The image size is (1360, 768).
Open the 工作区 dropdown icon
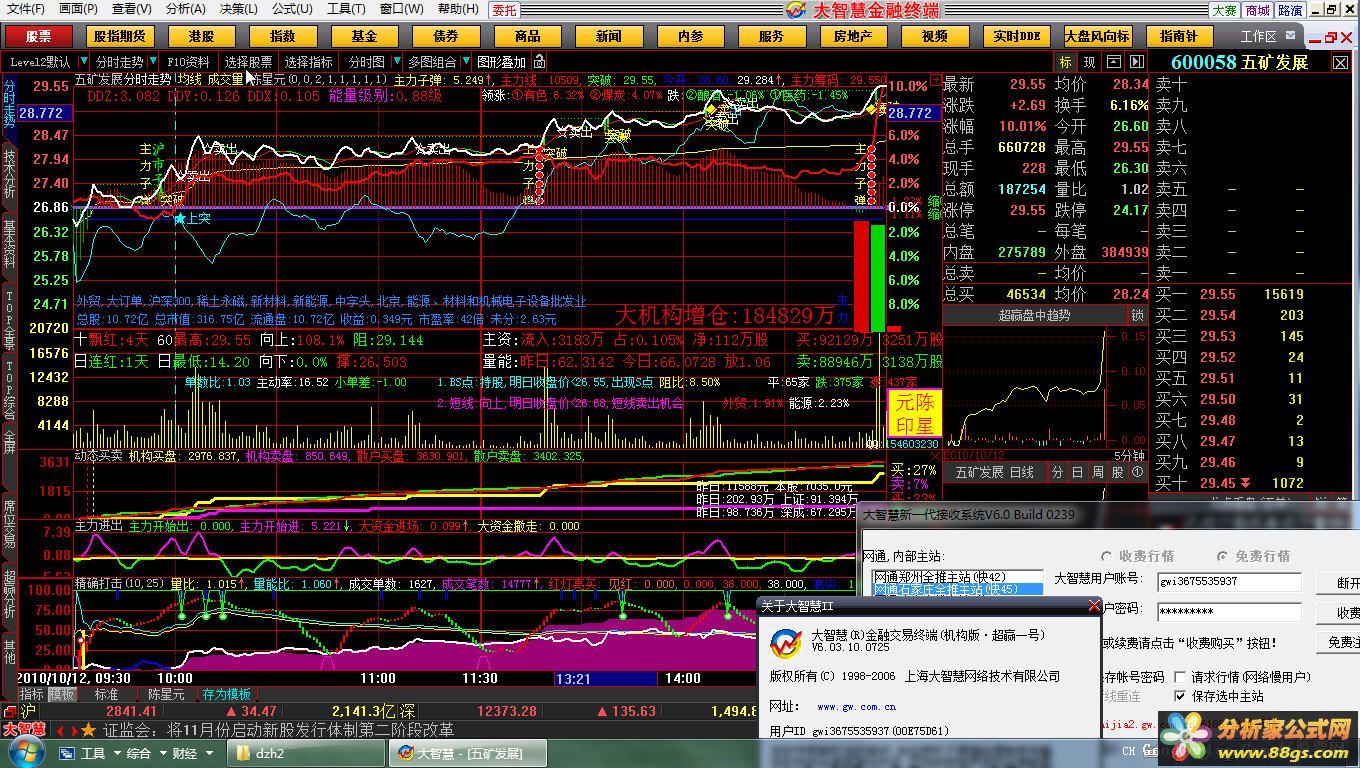(1291, 37)
